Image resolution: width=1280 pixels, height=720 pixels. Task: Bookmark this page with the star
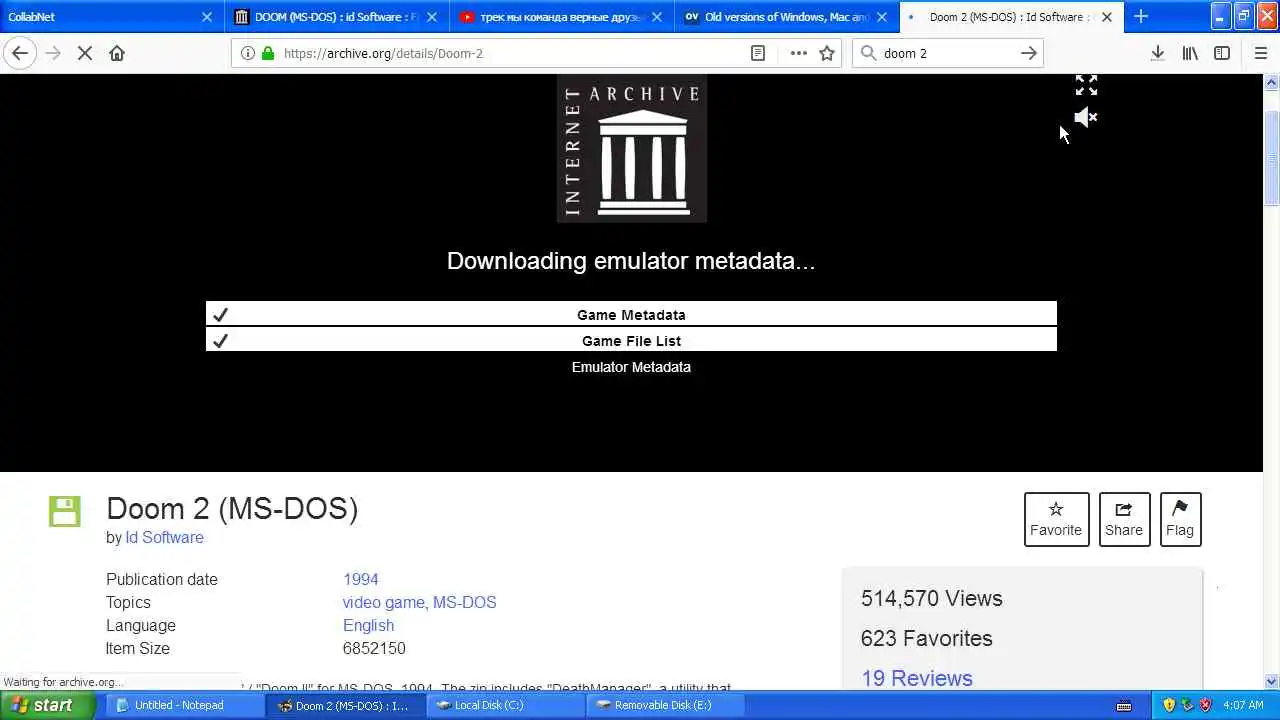click(827, 53)
